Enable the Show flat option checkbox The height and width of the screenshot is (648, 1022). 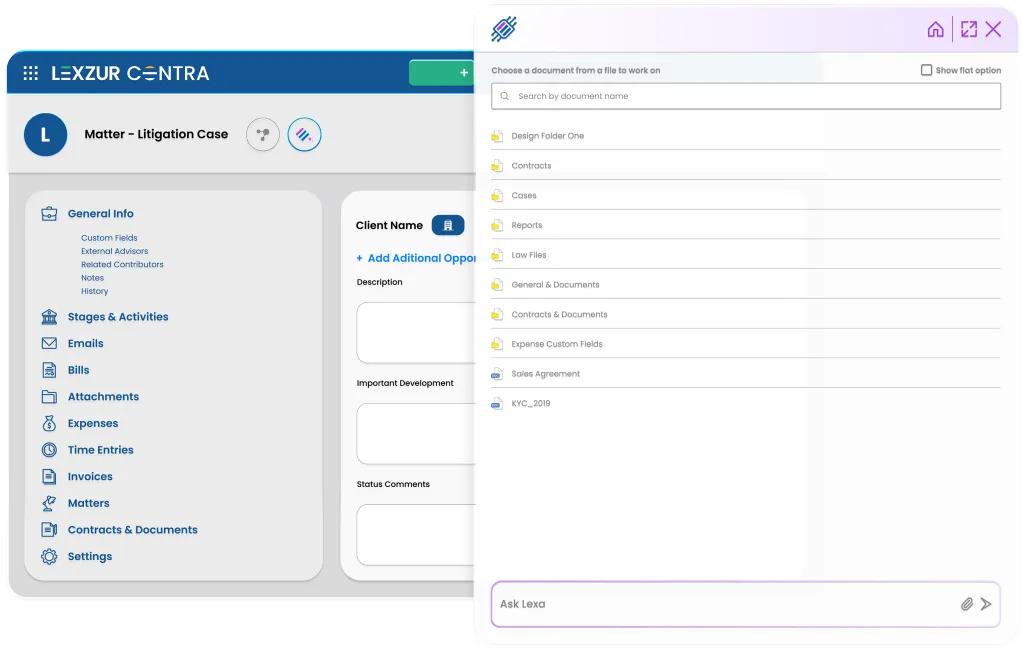(926, 70)
